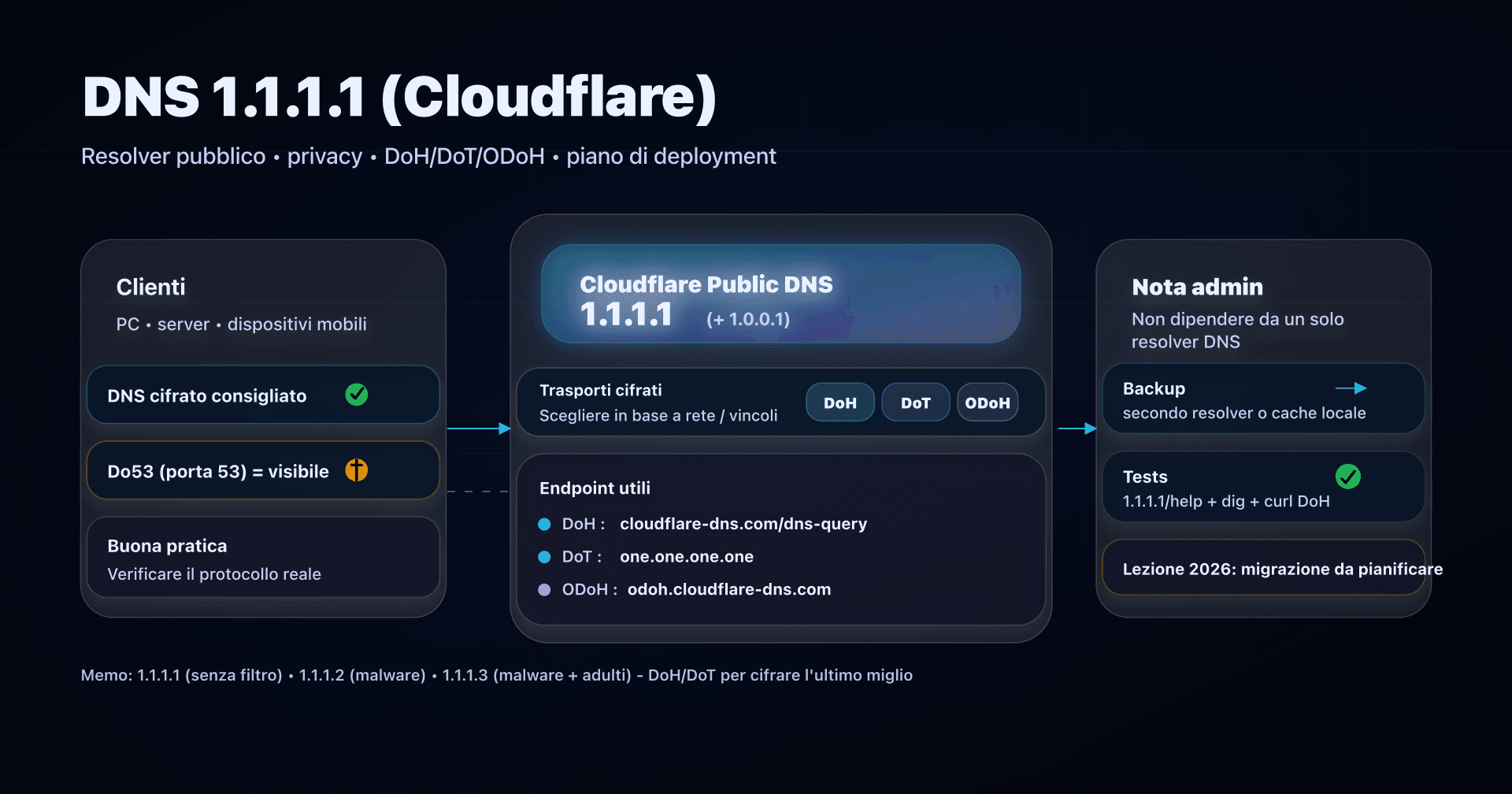Click the green check beside Tests
The width and height of the screenshot is (1512, 794).
1348,477
